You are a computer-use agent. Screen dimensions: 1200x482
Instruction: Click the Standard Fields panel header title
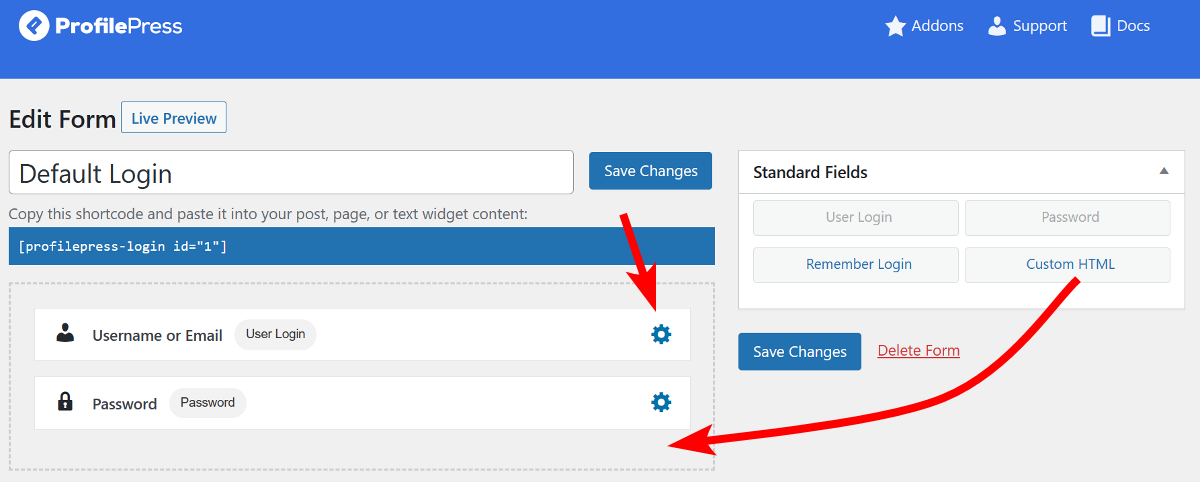coord(810,172)
